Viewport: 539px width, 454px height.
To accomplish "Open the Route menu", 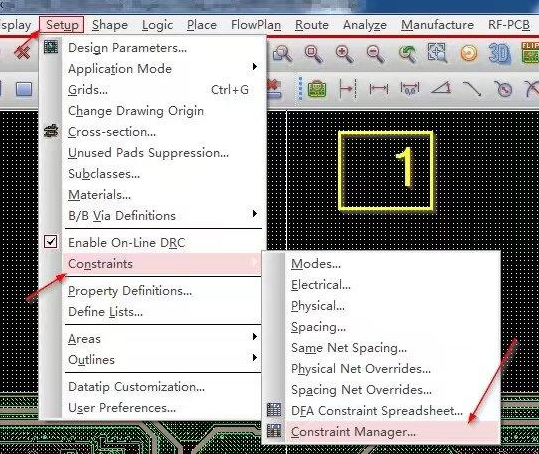I will [312, 25].
